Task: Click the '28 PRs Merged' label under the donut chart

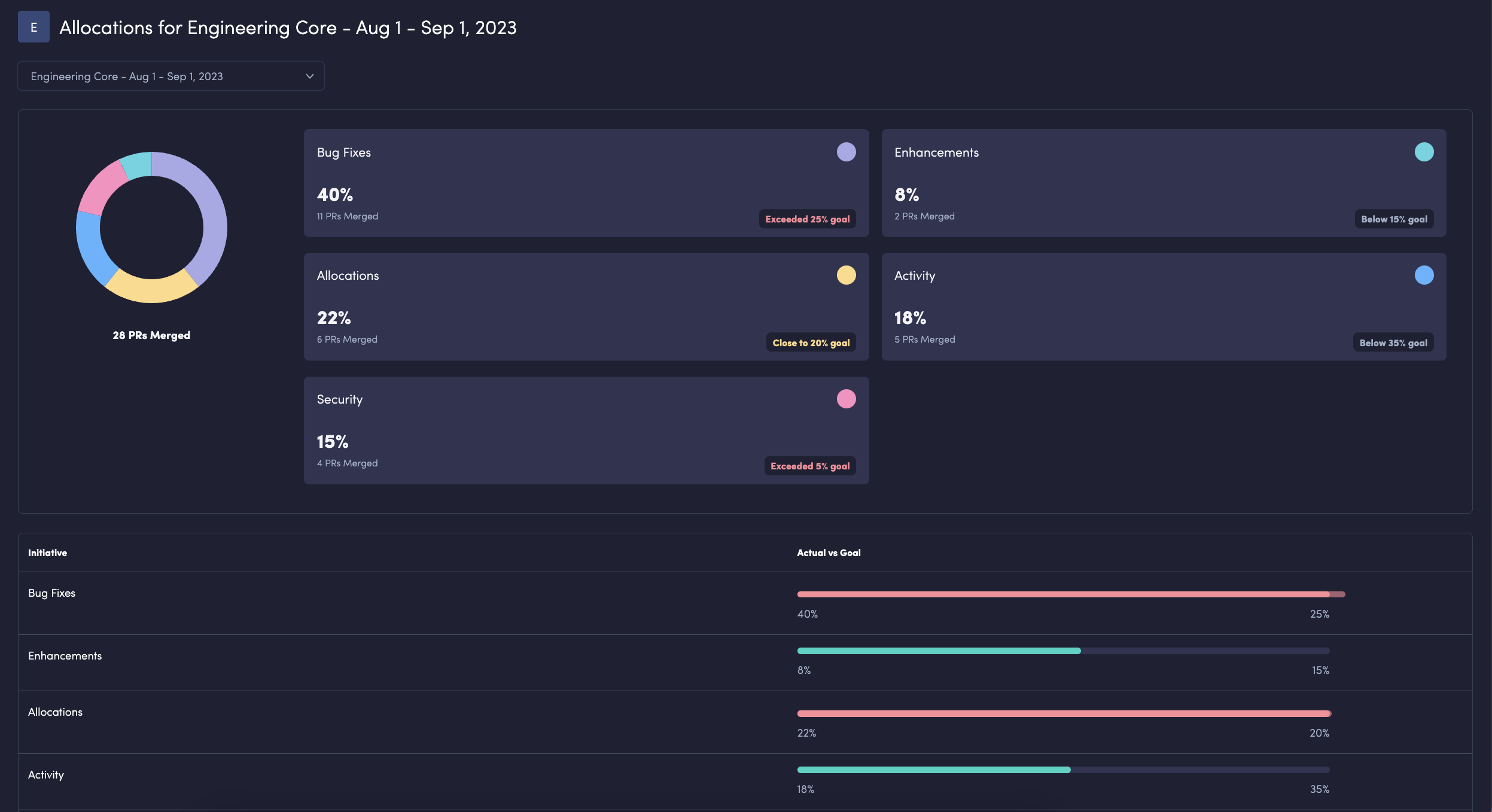Action: coord(151,335)
